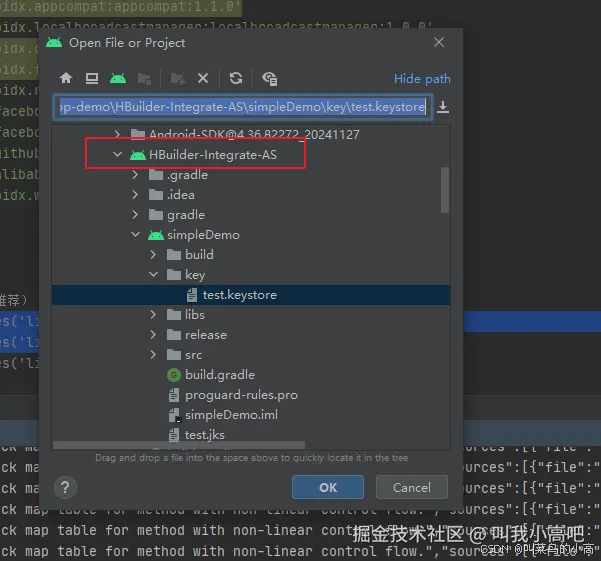Click the Cancel button

tap(412, 487)
